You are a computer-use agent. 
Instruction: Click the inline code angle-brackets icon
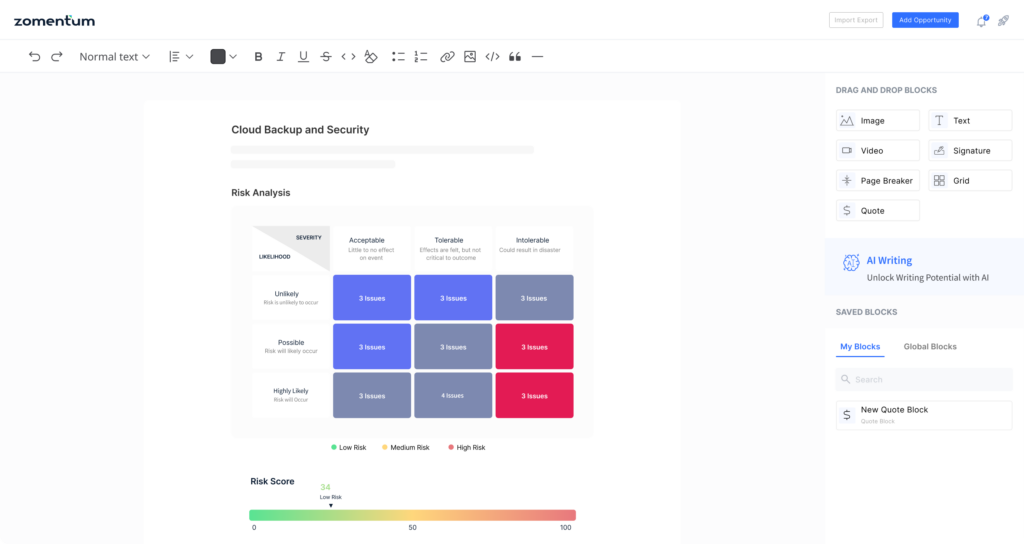[349, 57]
